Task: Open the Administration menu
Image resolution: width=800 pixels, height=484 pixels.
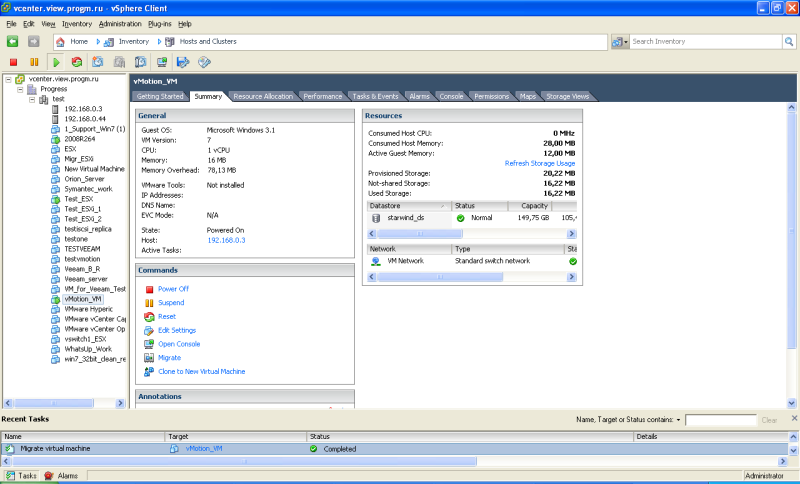Action: coord(120,24)
